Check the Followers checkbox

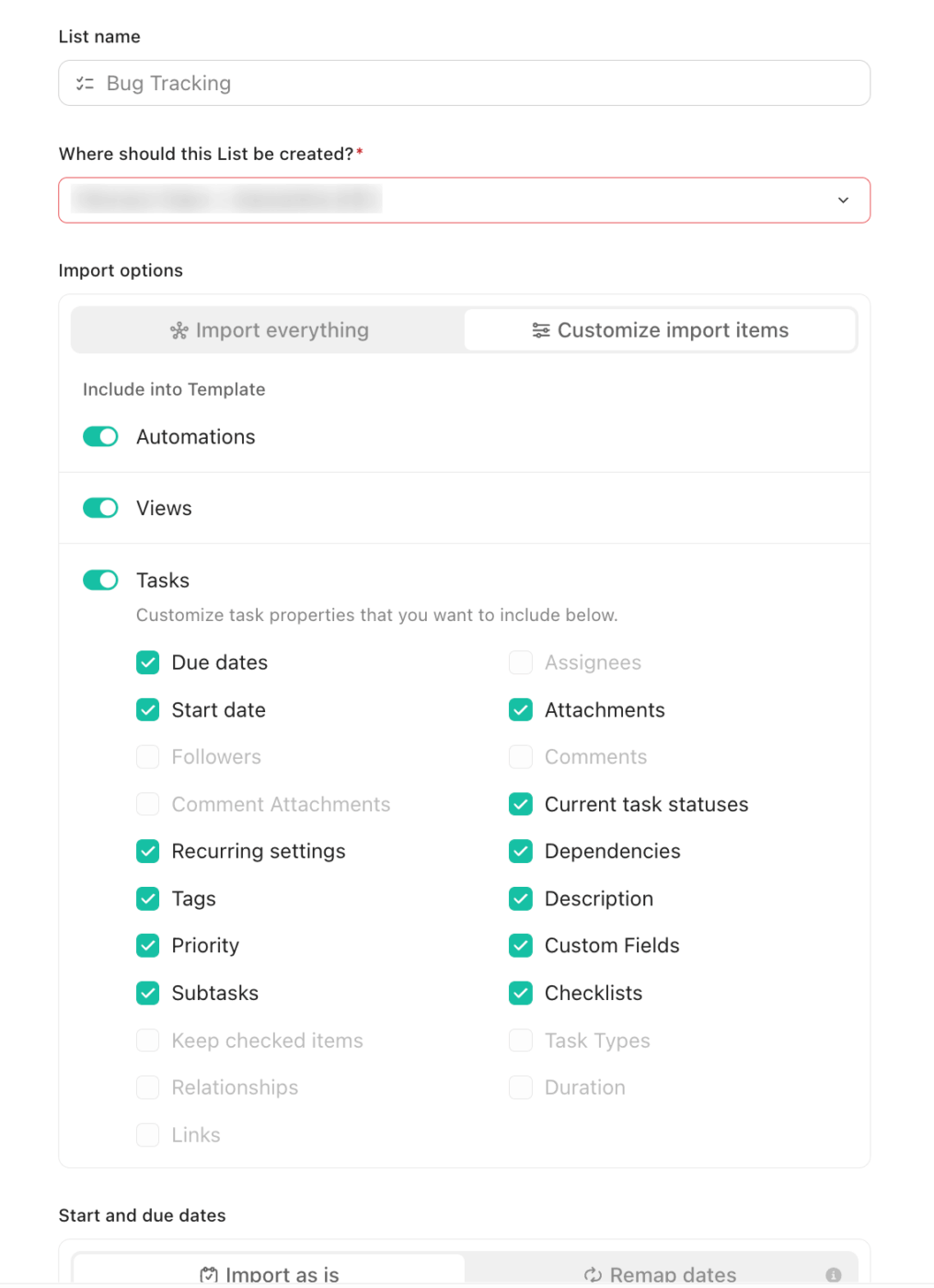(147, 756)
